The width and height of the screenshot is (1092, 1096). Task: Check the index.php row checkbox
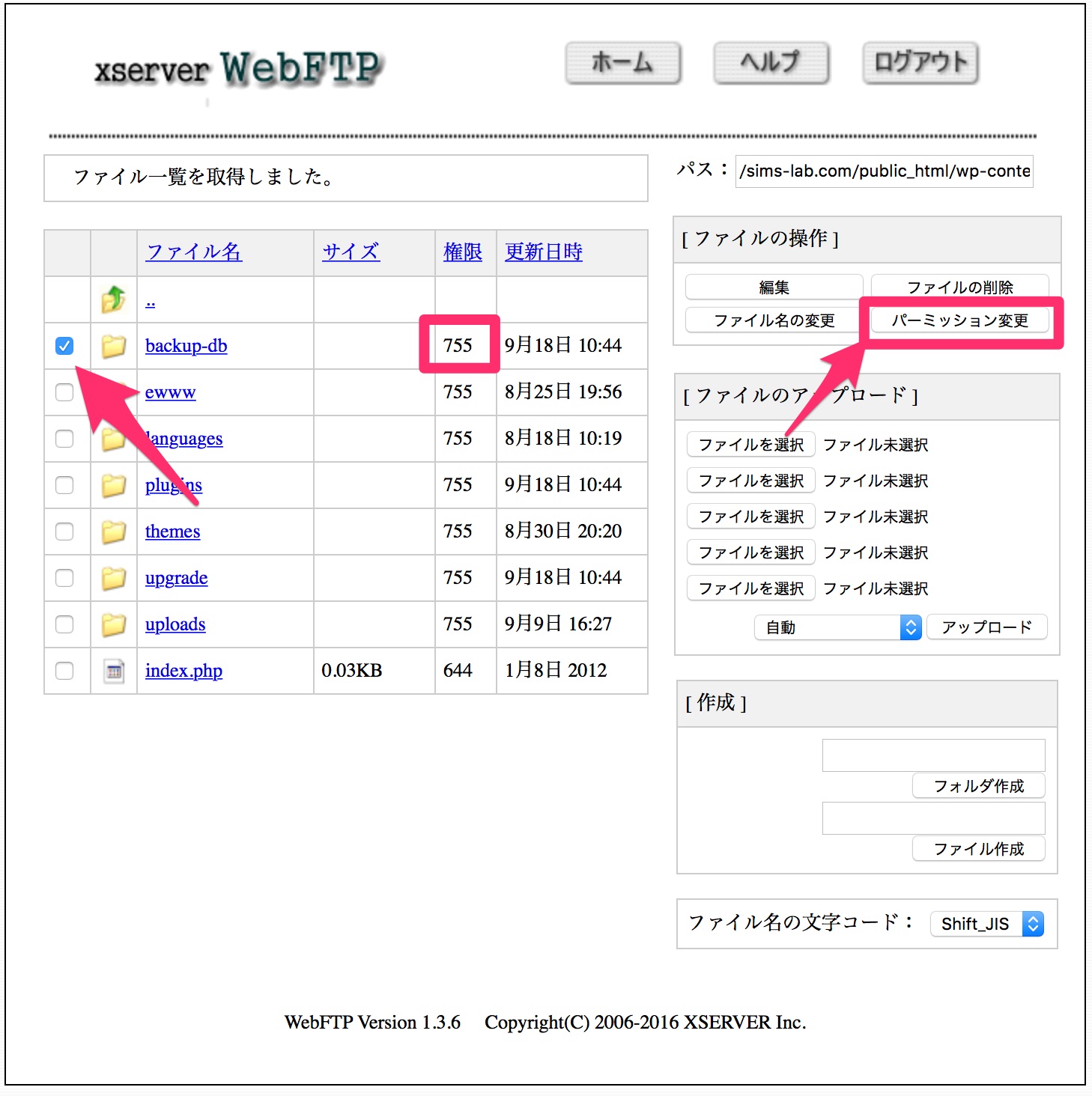click(64, 671)
